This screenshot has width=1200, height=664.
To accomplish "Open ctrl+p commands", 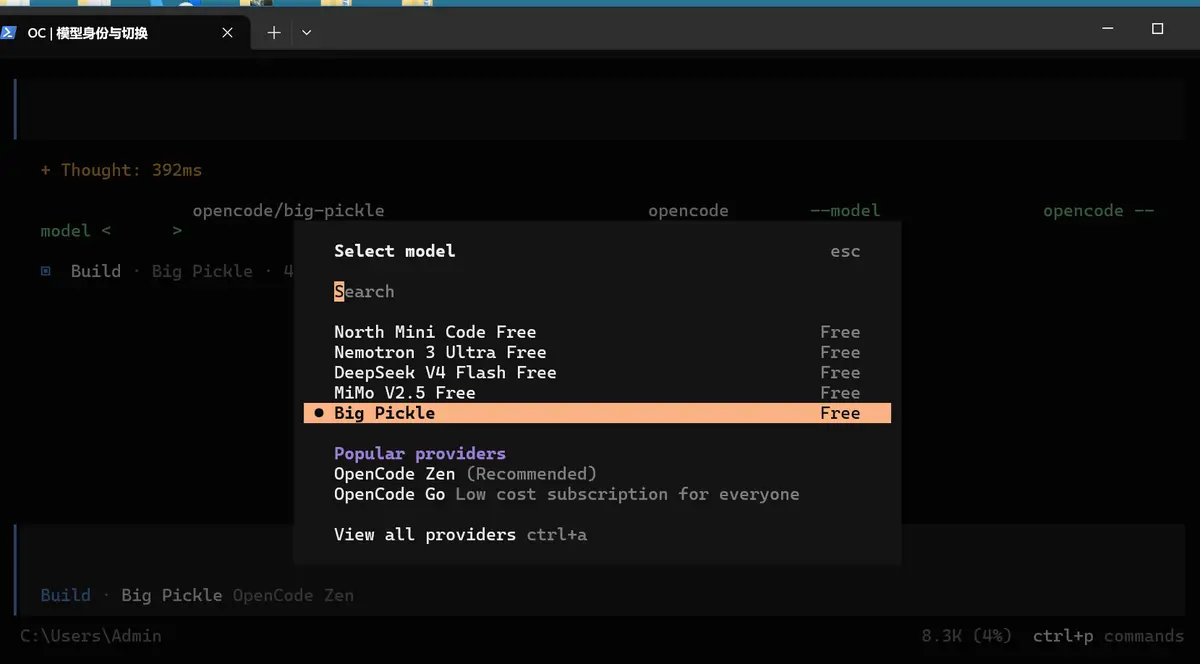I will pyautogui.click(x=1108, y=636).
